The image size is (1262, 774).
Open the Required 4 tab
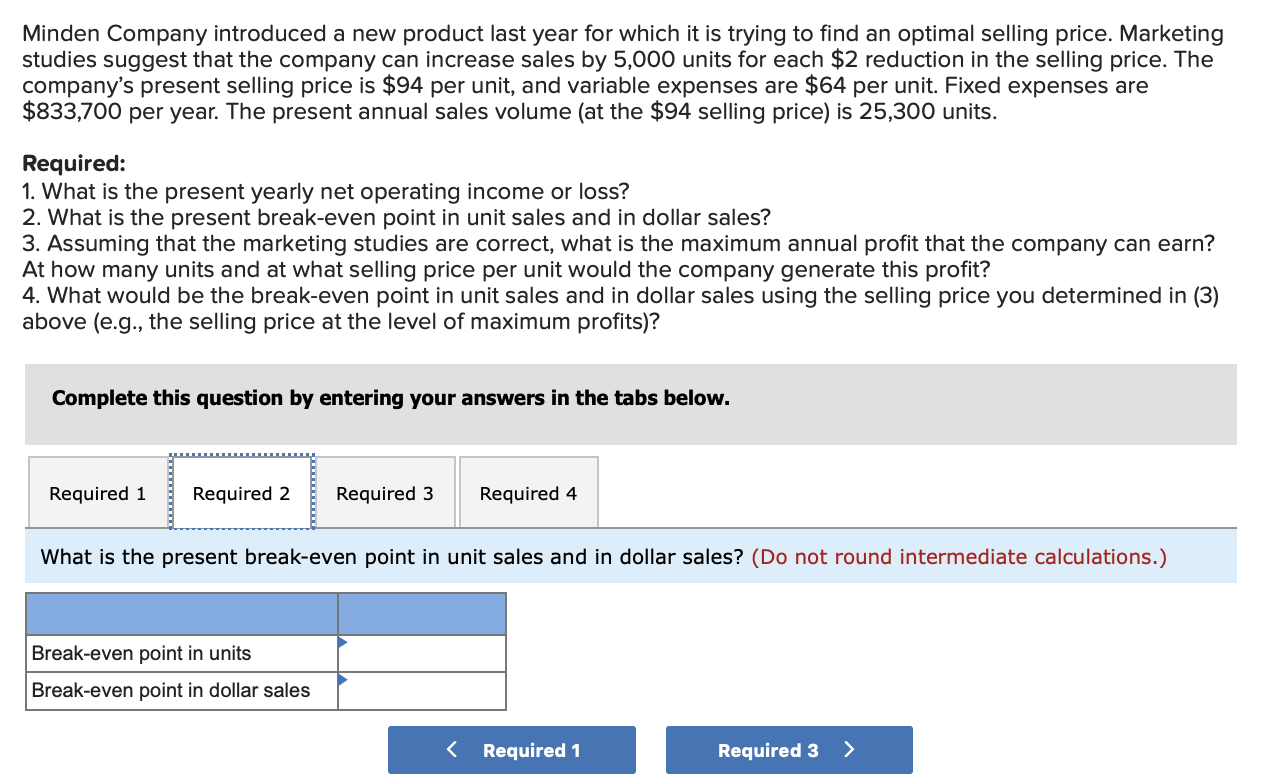coord(528,492)
